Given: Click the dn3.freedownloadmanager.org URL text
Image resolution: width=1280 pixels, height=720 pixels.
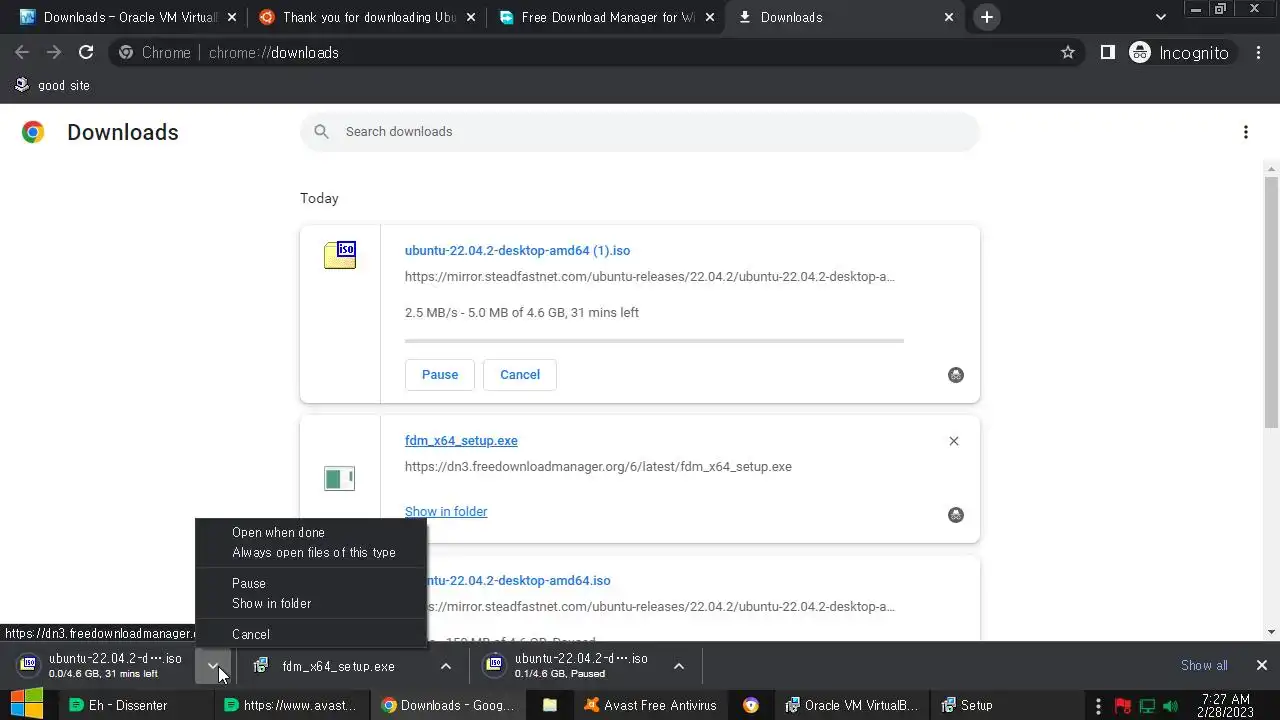Looking at the screenshot, I should pyautogui.click(x=598, y=466).
